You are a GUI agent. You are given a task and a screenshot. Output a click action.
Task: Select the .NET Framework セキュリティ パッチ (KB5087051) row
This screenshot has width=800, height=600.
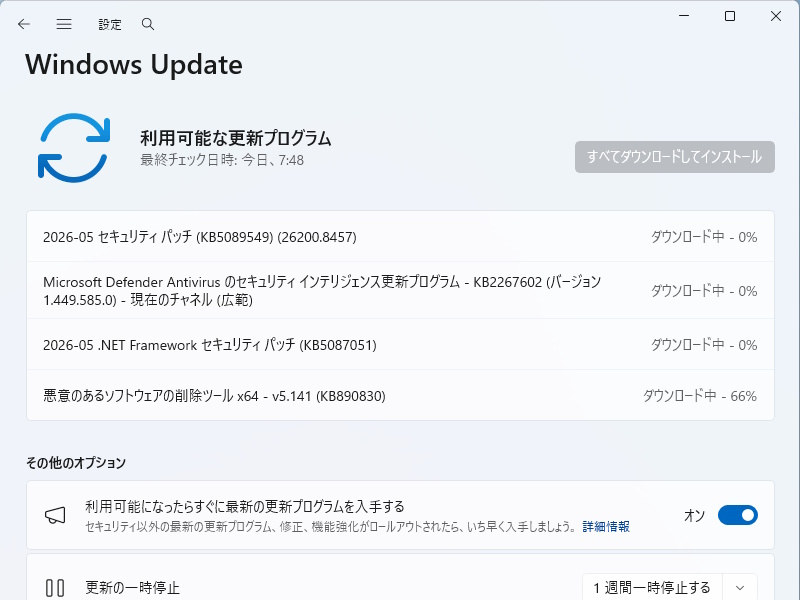coord(400,345)
